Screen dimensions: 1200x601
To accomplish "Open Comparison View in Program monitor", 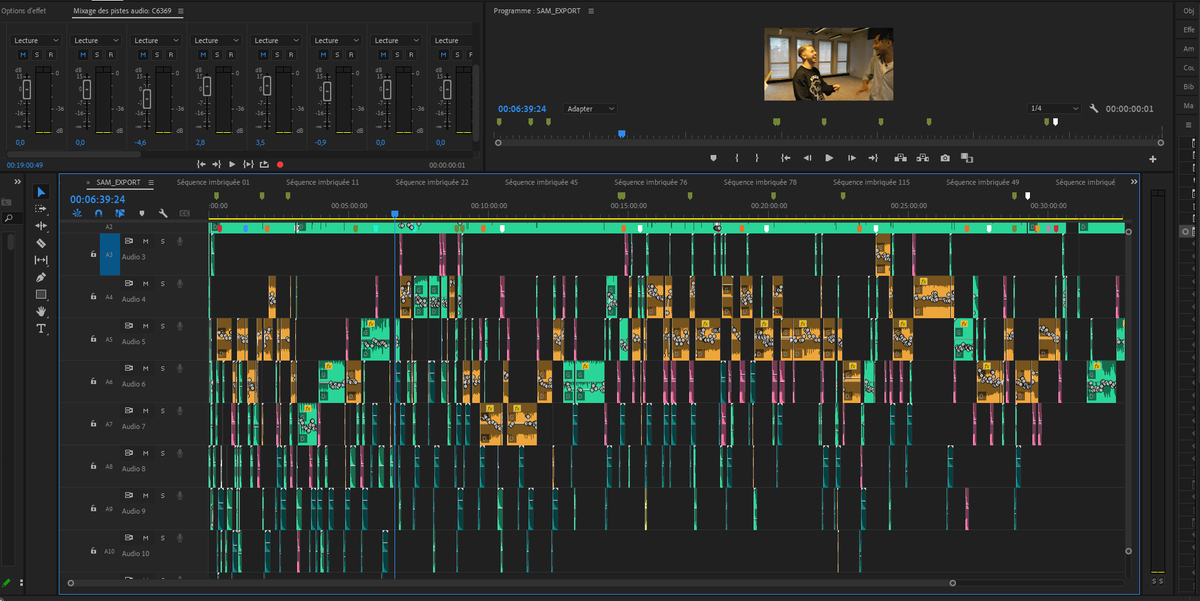I will coord(967,158).
